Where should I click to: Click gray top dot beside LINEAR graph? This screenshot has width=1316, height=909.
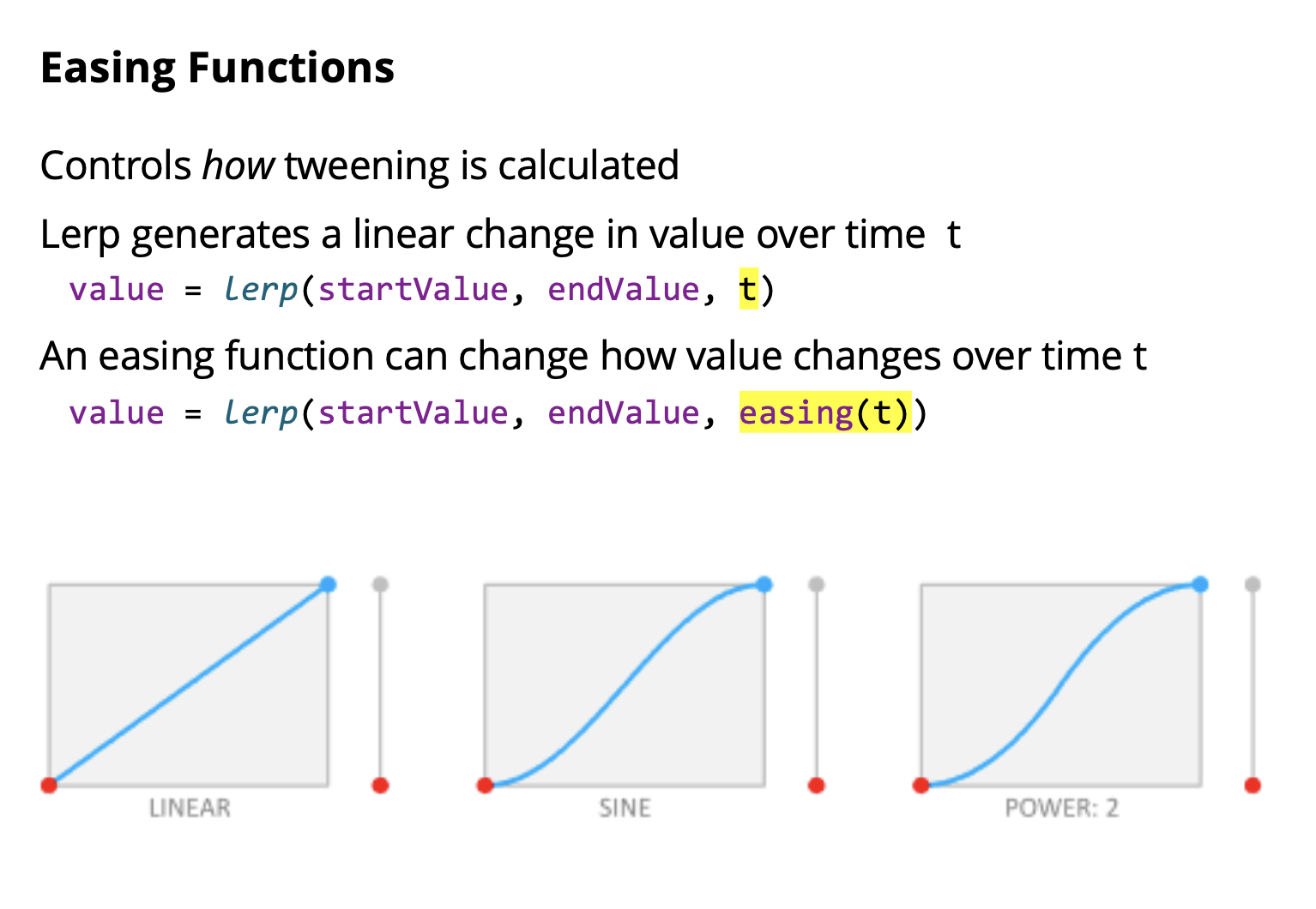tap(381, 585)
